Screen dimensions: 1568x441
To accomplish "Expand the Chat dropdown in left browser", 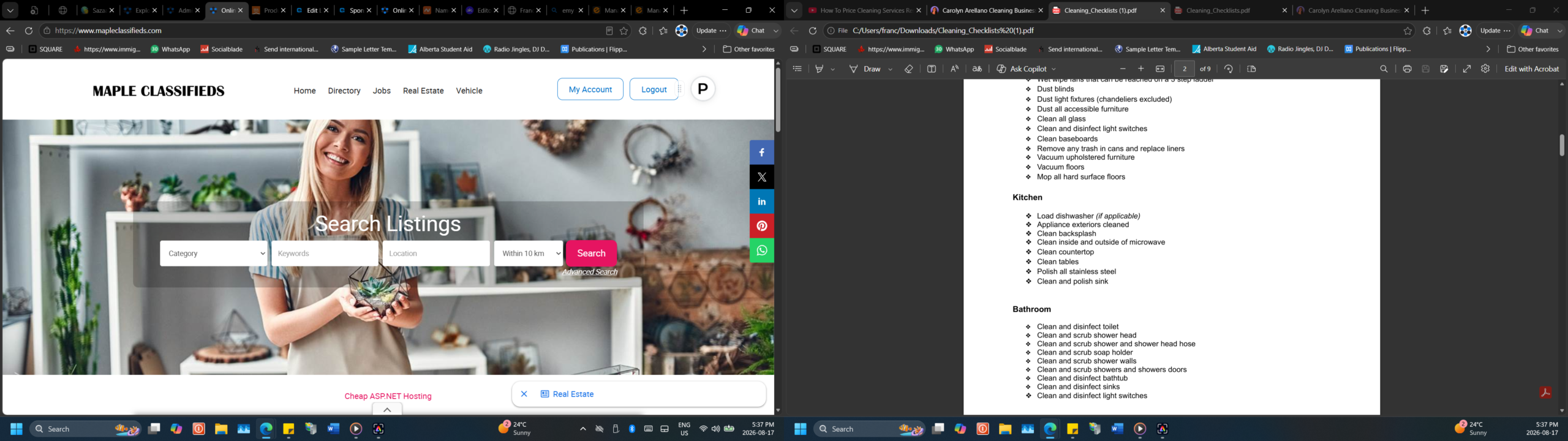I will pos(776,31).
